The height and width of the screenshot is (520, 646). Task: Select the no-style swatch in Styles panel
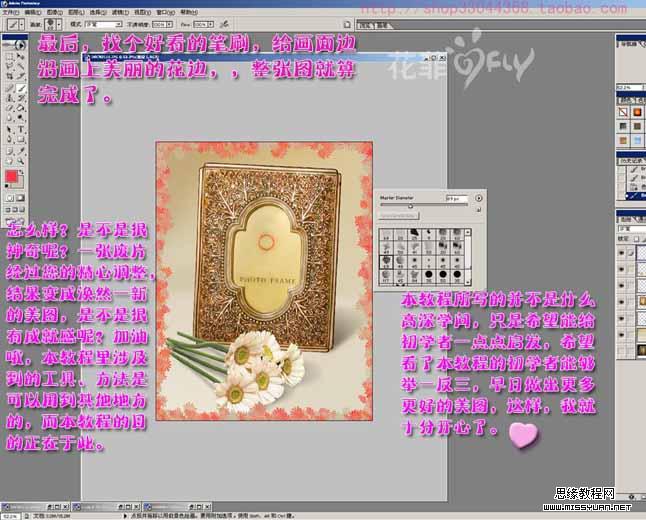coord(623,112)
